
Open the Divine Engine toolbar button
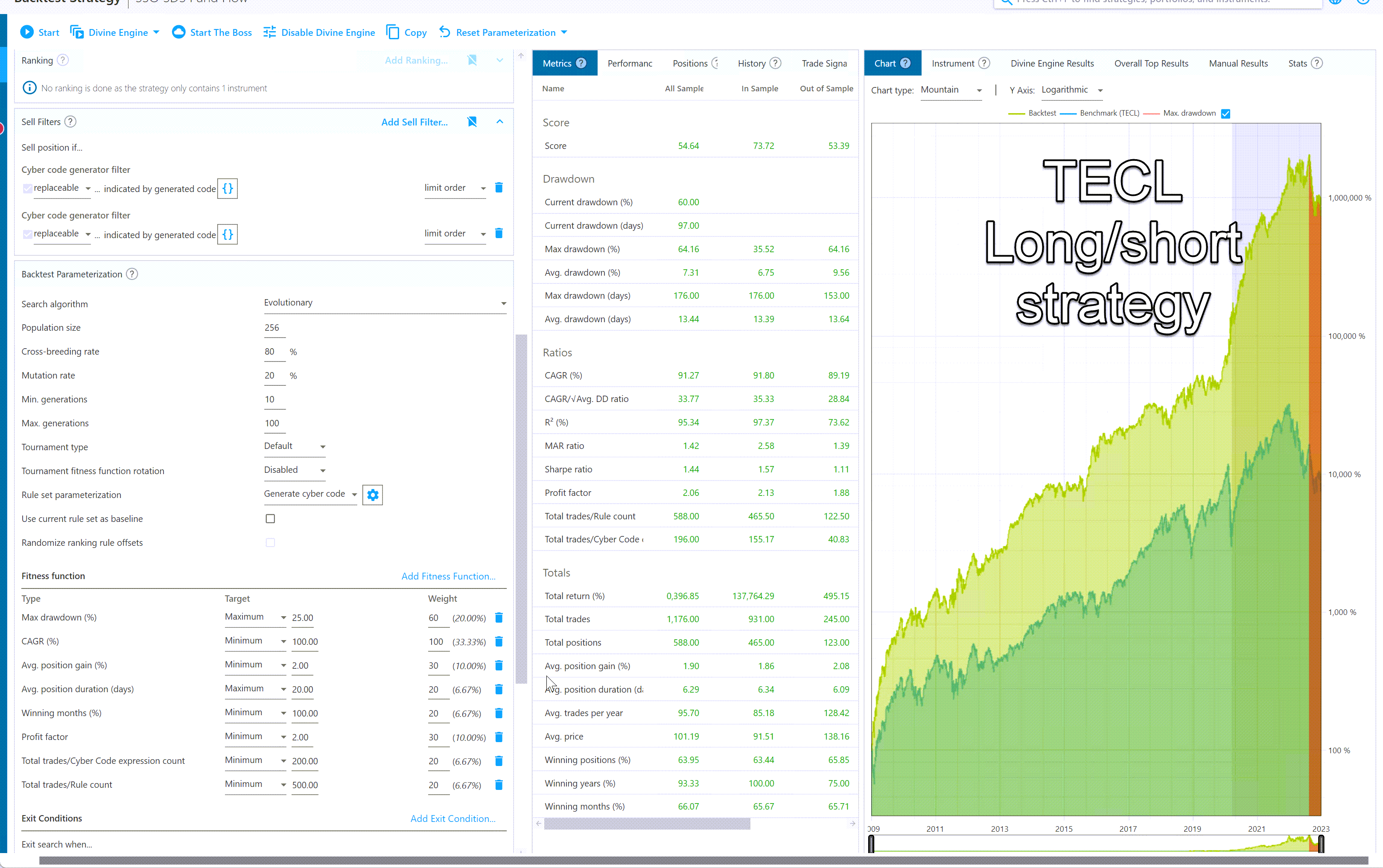point(114,32)
